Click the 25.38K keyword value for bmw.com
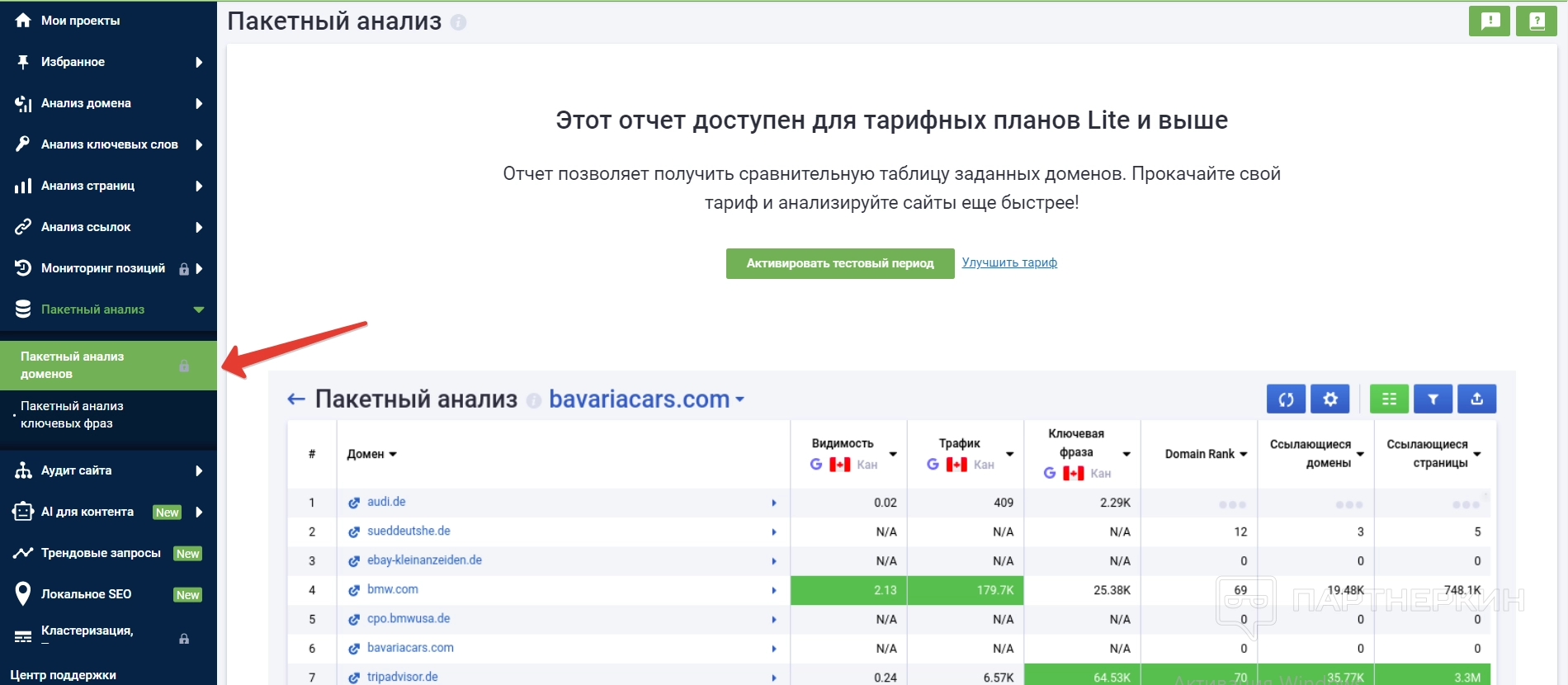Image resolution: width=1568 pixels, height=685 pixels. [x=1112, y=590]
